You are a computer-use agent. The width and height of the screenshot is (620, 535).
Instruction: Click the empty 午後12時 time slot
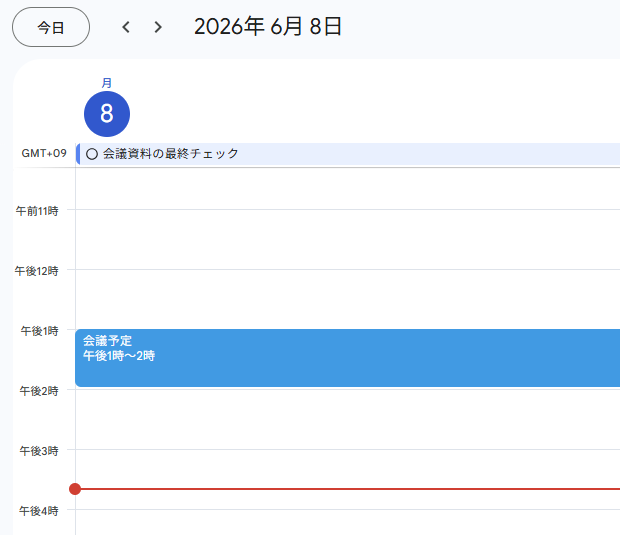348,299
